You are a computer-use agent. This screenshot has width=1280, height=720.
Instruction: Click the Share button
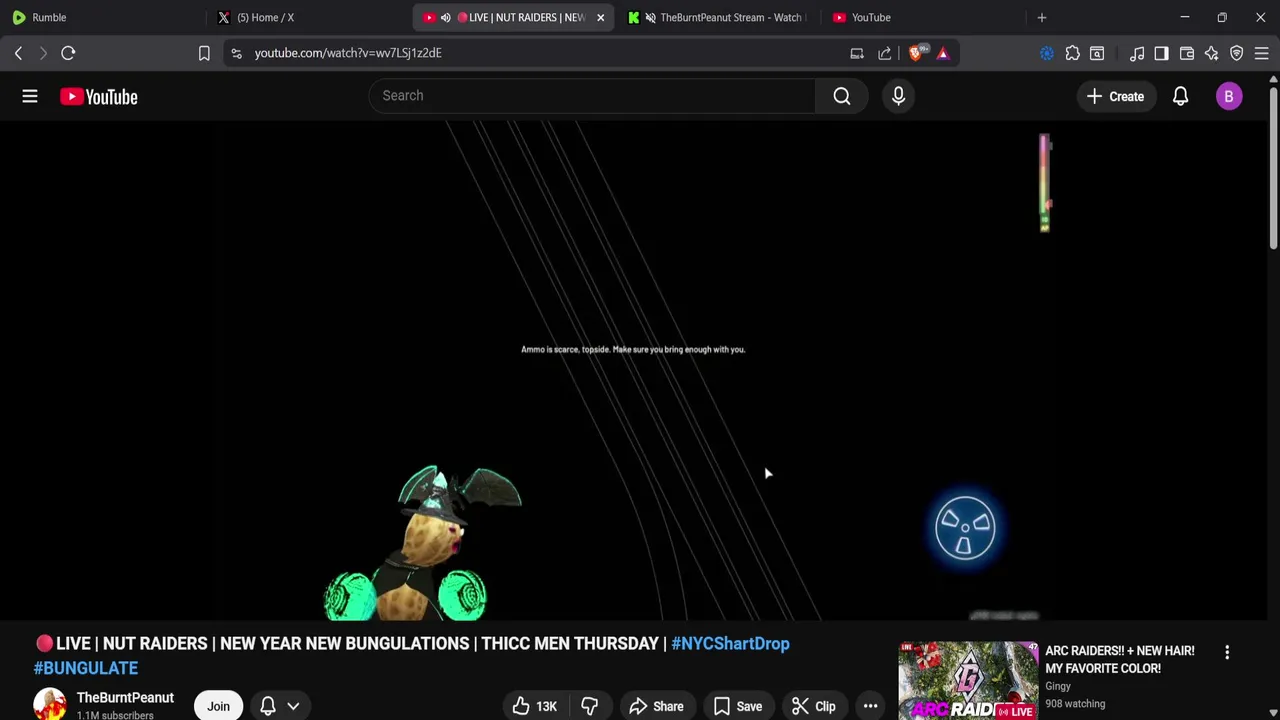(x=656, y=706)
